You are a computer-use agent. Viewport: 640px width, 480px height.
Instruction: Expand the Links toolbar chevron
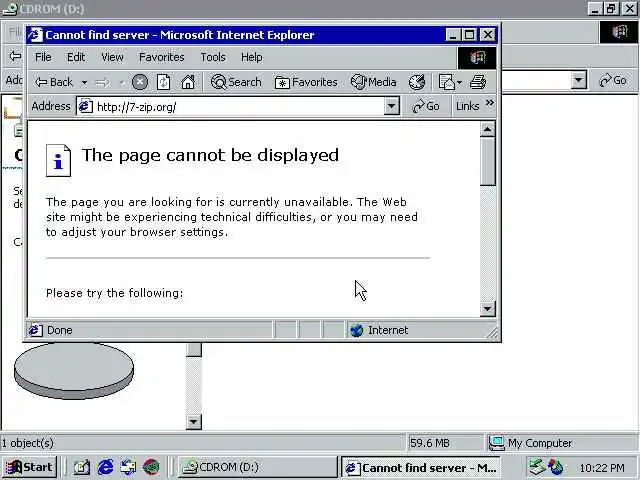coord(490,102)
